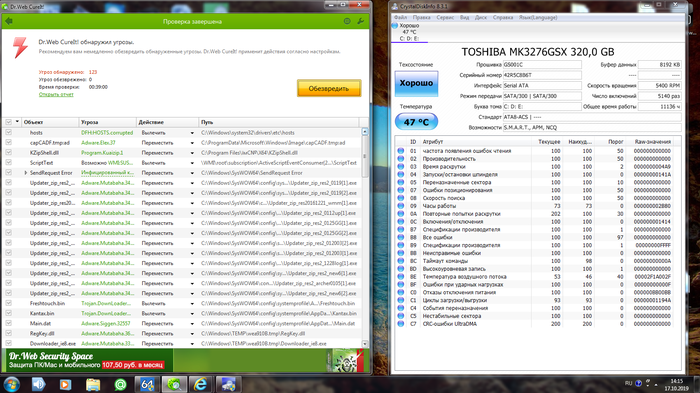The height and width of the screenshot is (393, 700).
Task: Open Dr.Web settings wrench icon
Action: [361, 21]
